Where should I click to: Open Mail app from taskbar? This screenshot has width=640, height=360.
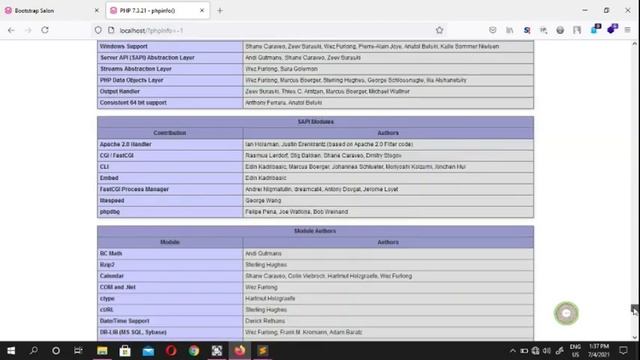click(148, 351)
